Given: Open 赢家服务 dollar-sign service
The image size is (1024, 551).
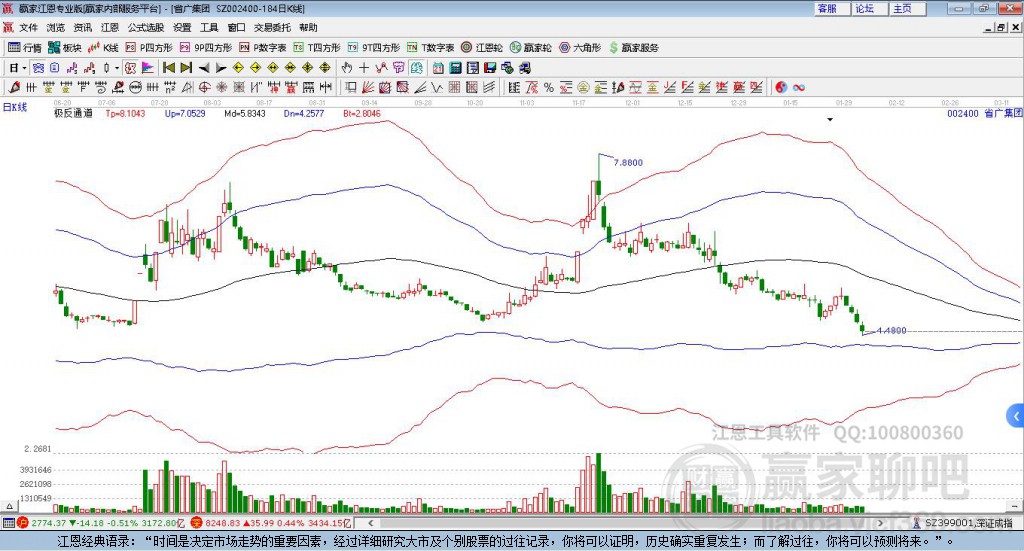Looking at the screenshot, I should [633, 48].
